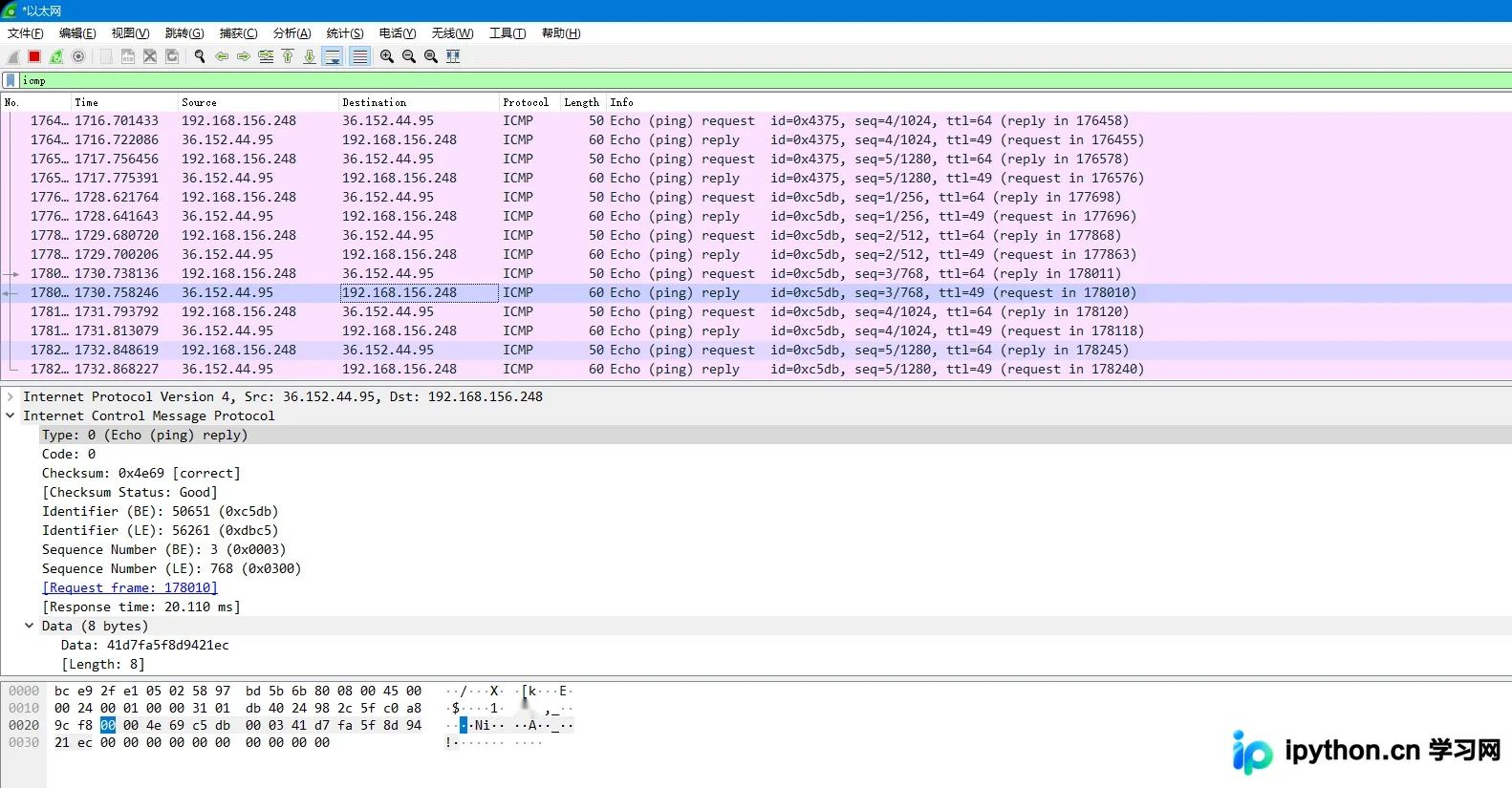Stop the running capture with the red square
Viewport: 1512px width, 788px height.
pyautogui.click(x=34, y=56)
